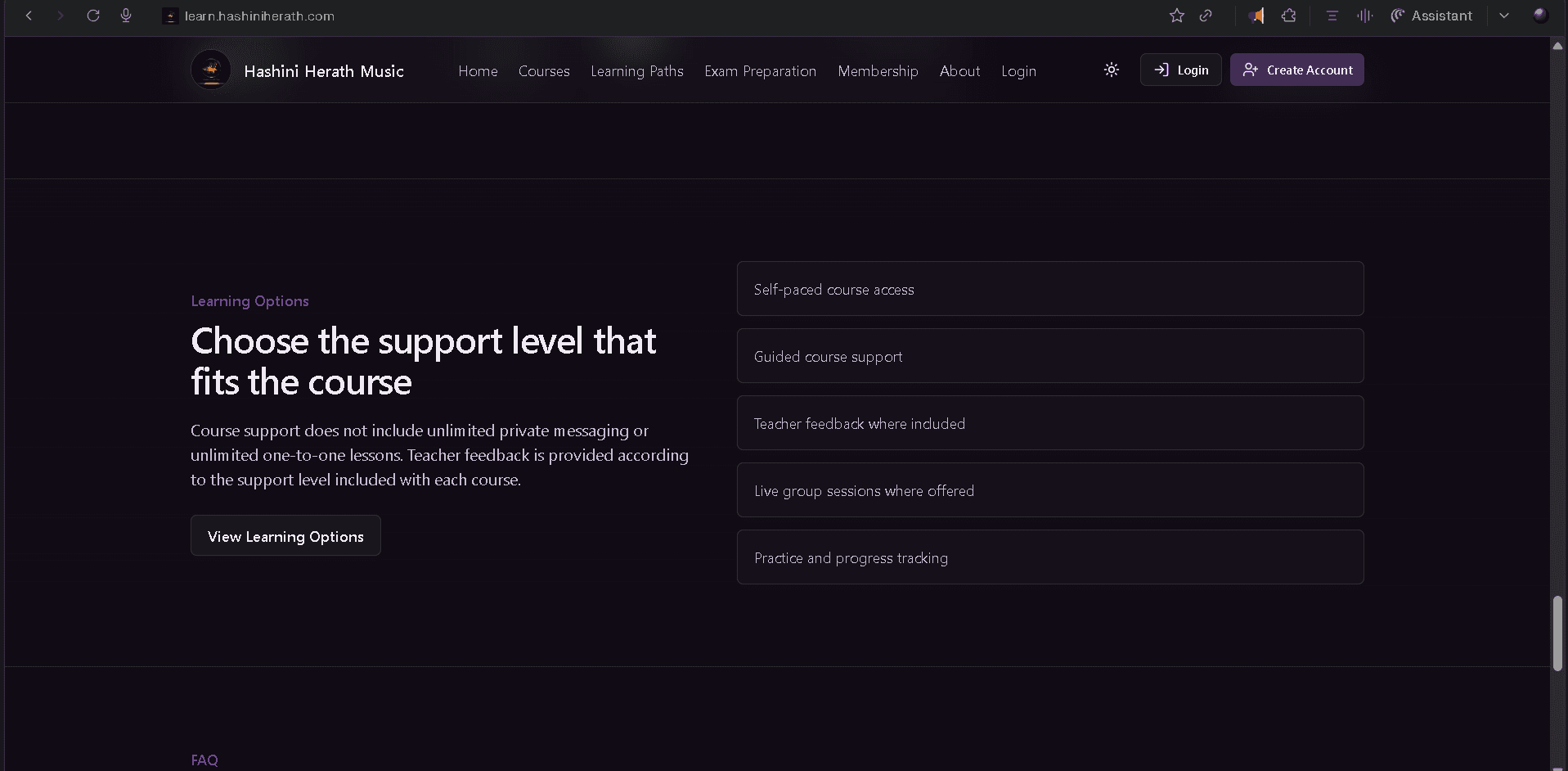Toggle the light/dark theme sun icon
The height and width of the screenshot is (771, 1568).
(1112, 70)
